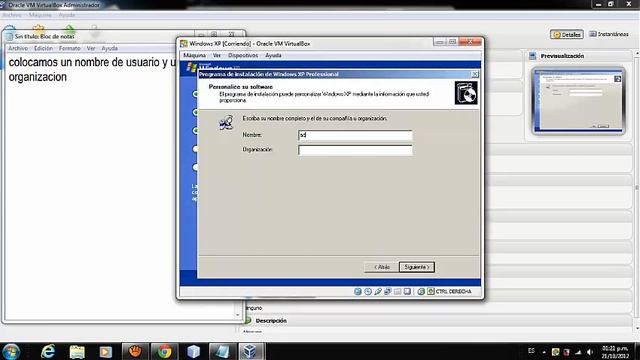
Task: Click inside the Notepad text area
Action: tap(90, 196)
